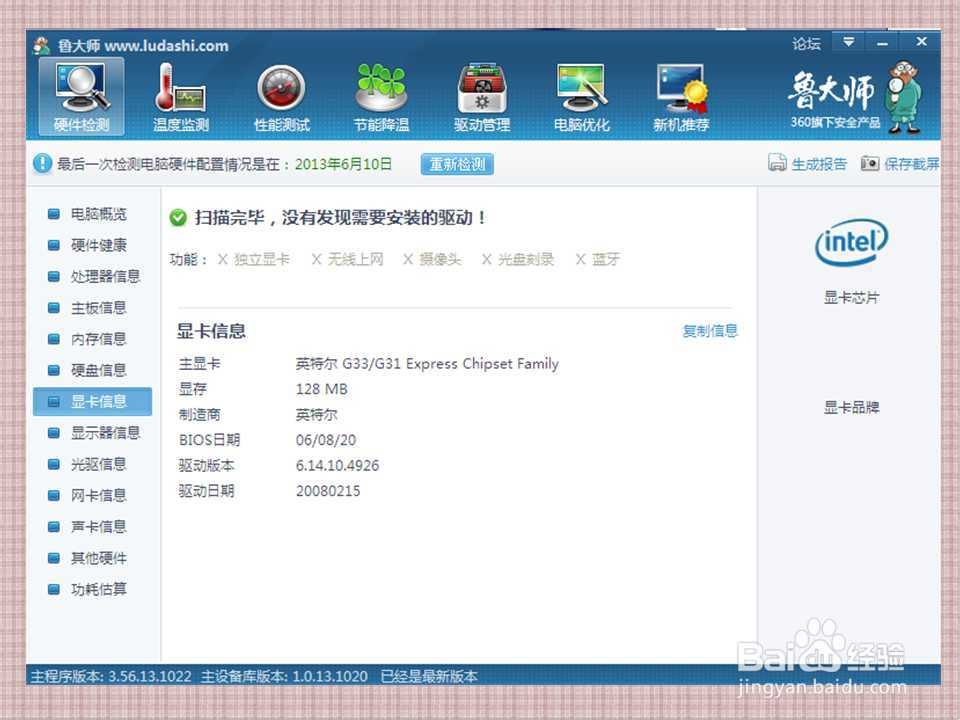Open 电脑优化 computer optimization icon
The image size is (960, 720).
(x=582, y=97)
